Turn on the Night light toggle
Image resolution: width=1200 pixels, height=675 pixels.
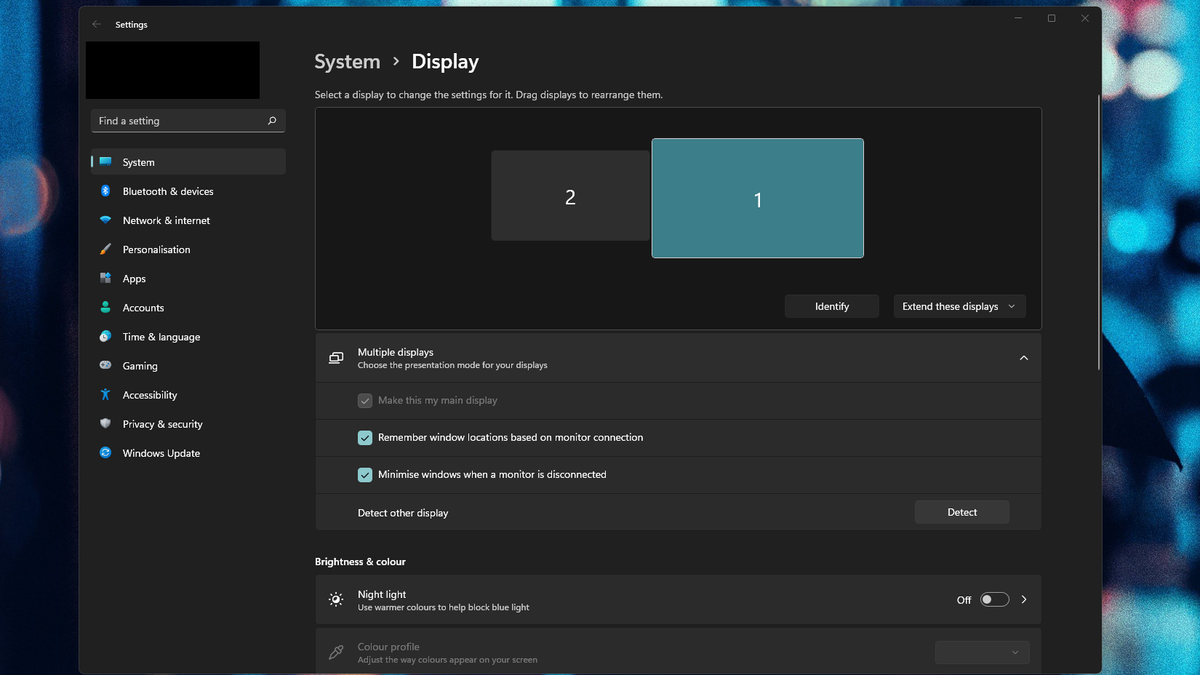(993, 600)
